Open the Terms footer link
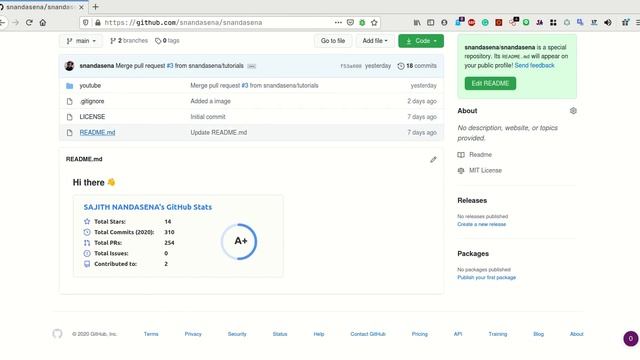 (151, 334)
